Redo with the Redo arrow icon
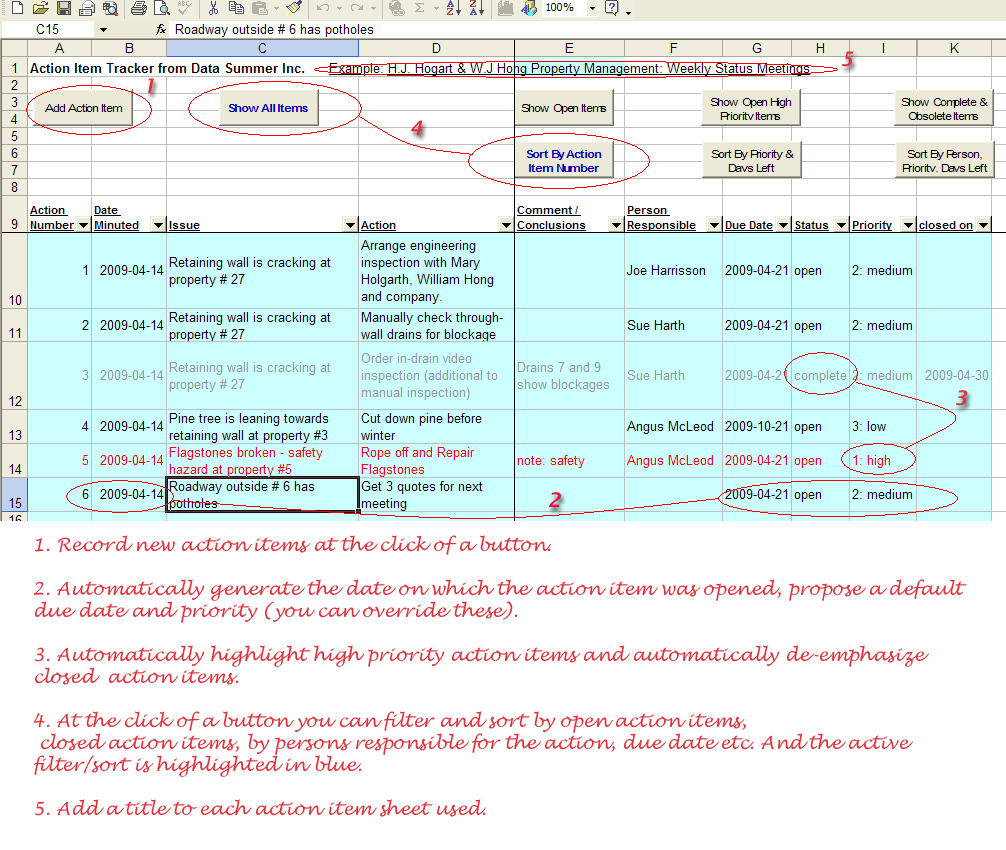The width and height of the screenshot is (1006, 850). tap(357, 8)
